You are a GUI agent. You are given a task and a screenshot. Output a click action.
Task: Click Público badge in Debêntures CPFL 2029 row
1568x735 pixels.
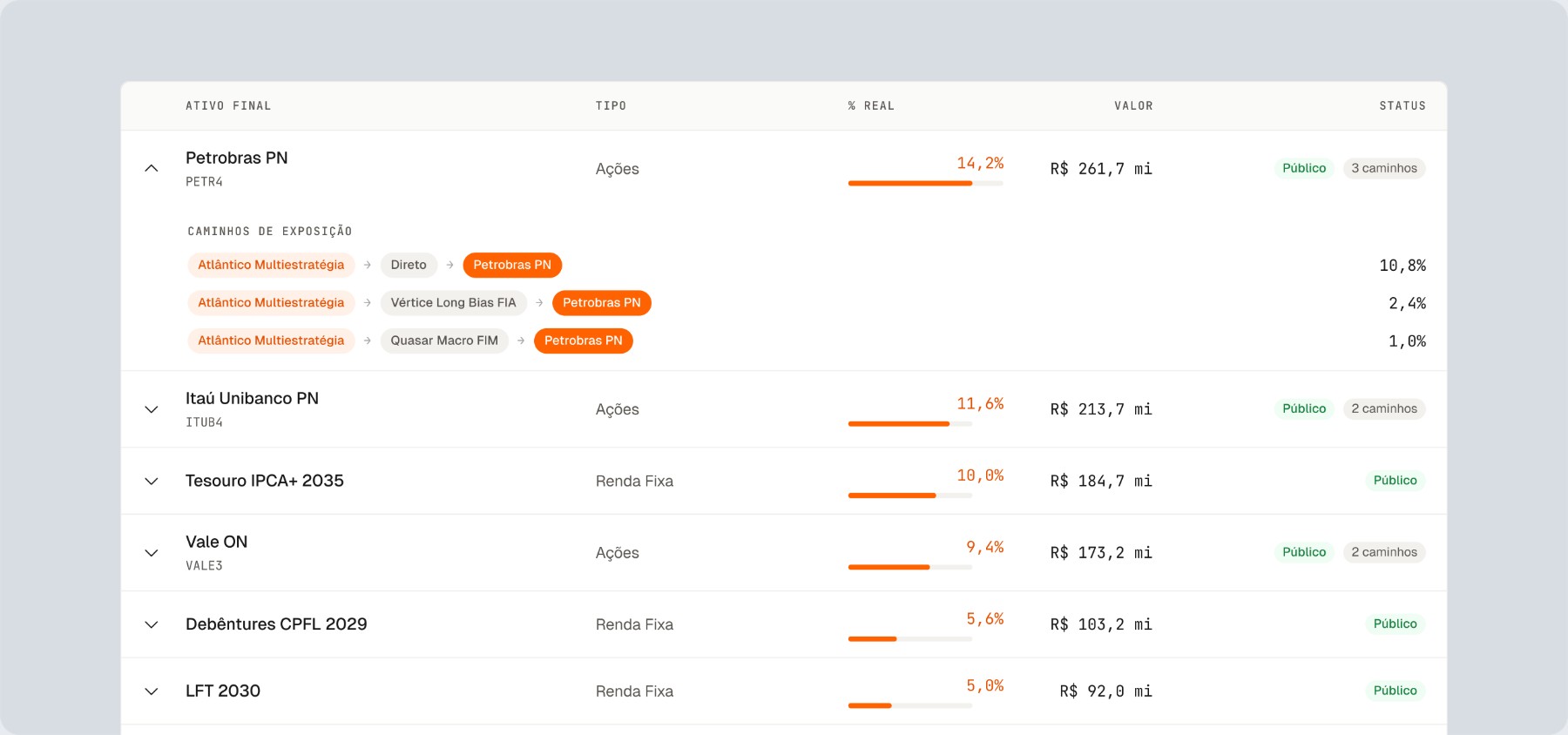[x=1396, y=624]
